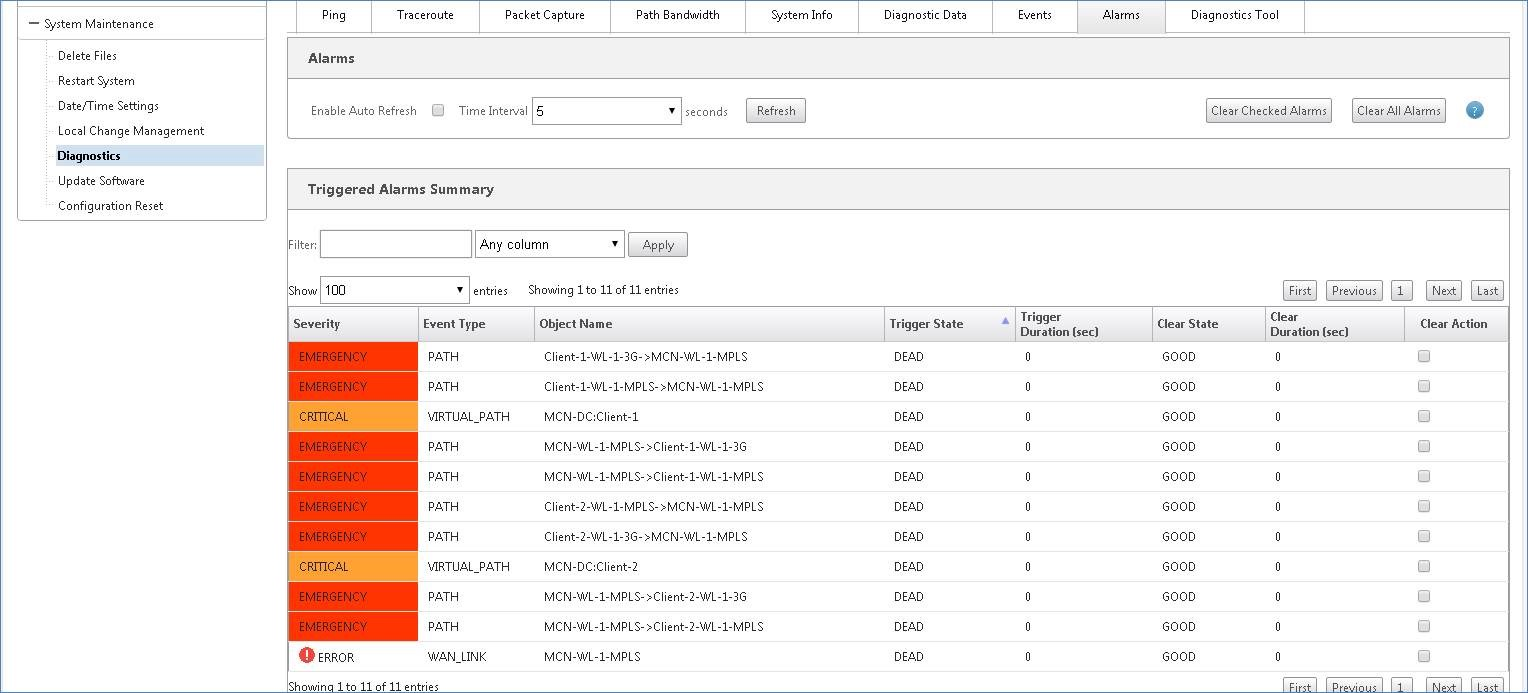This screenshot has height=693, width=1528.
Task: Switch to the Events tab
Action: tap(1035, 16)
